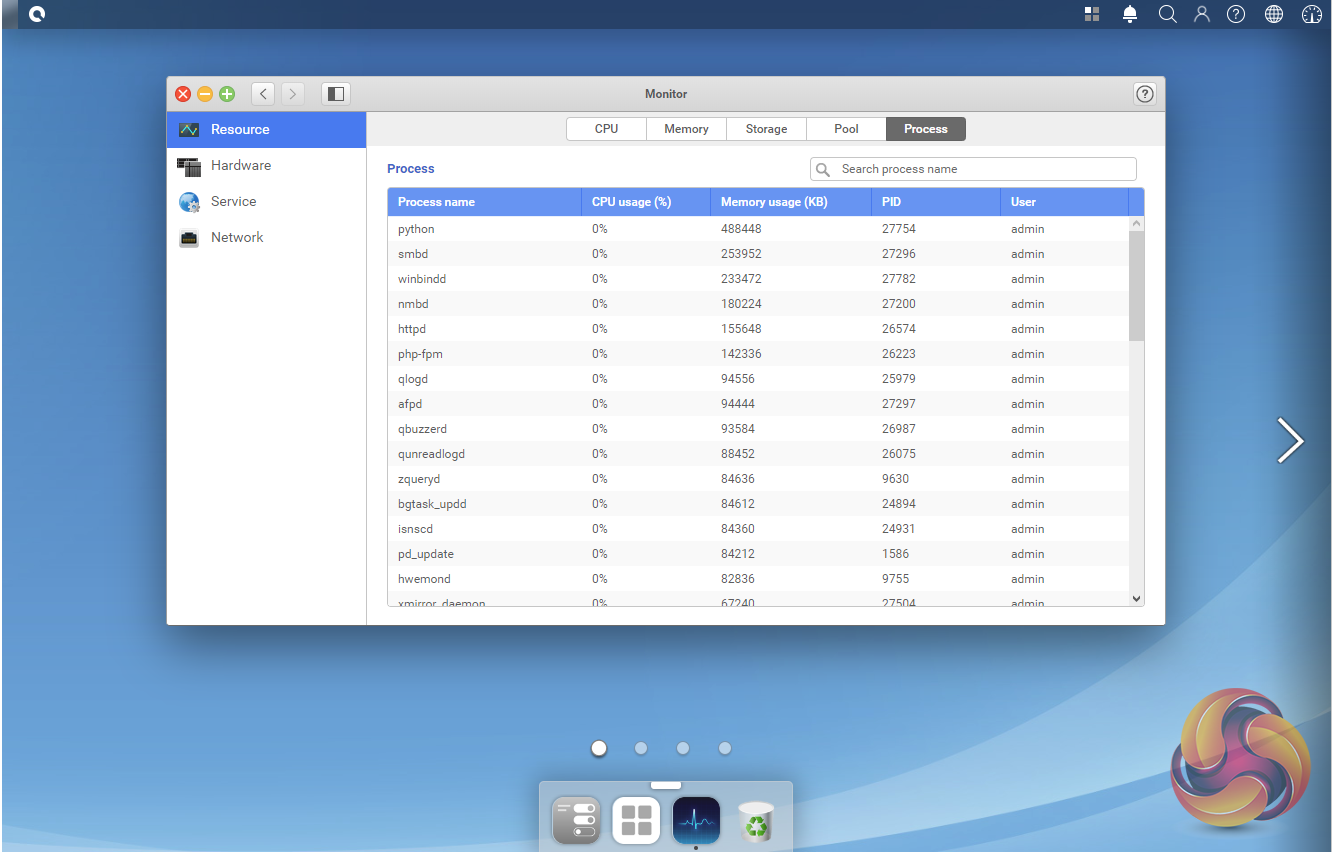The image size is (1334, 854).
Task: Open the dashboard gauge icon
Action: (1312, 14)
